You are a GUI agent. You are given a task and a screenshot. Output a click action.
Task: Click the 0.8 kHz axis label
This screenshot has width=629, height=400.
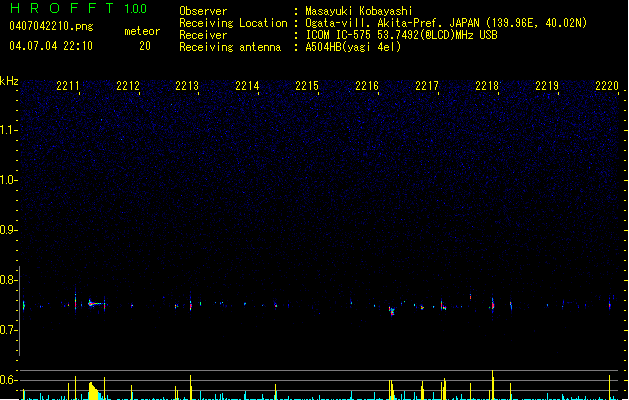(x=8, y=280)
